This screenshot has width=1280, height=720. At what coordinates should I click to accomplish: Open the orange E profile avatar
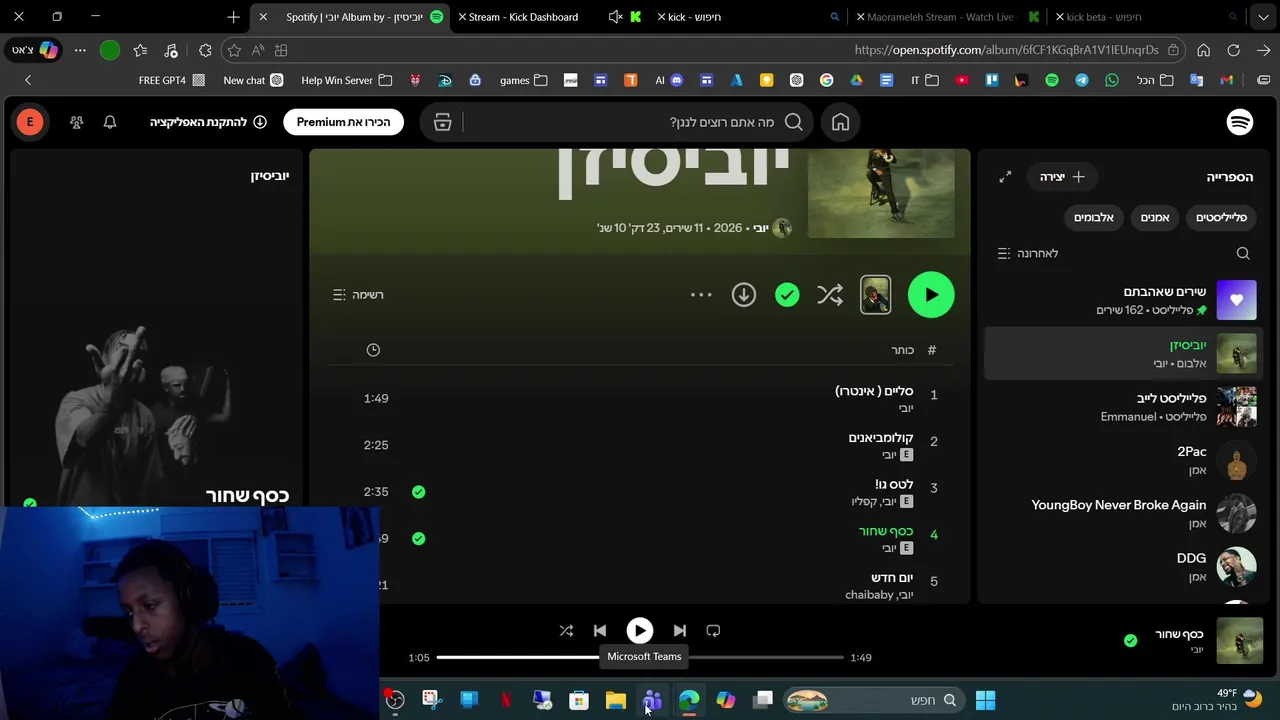click(30, 122)
